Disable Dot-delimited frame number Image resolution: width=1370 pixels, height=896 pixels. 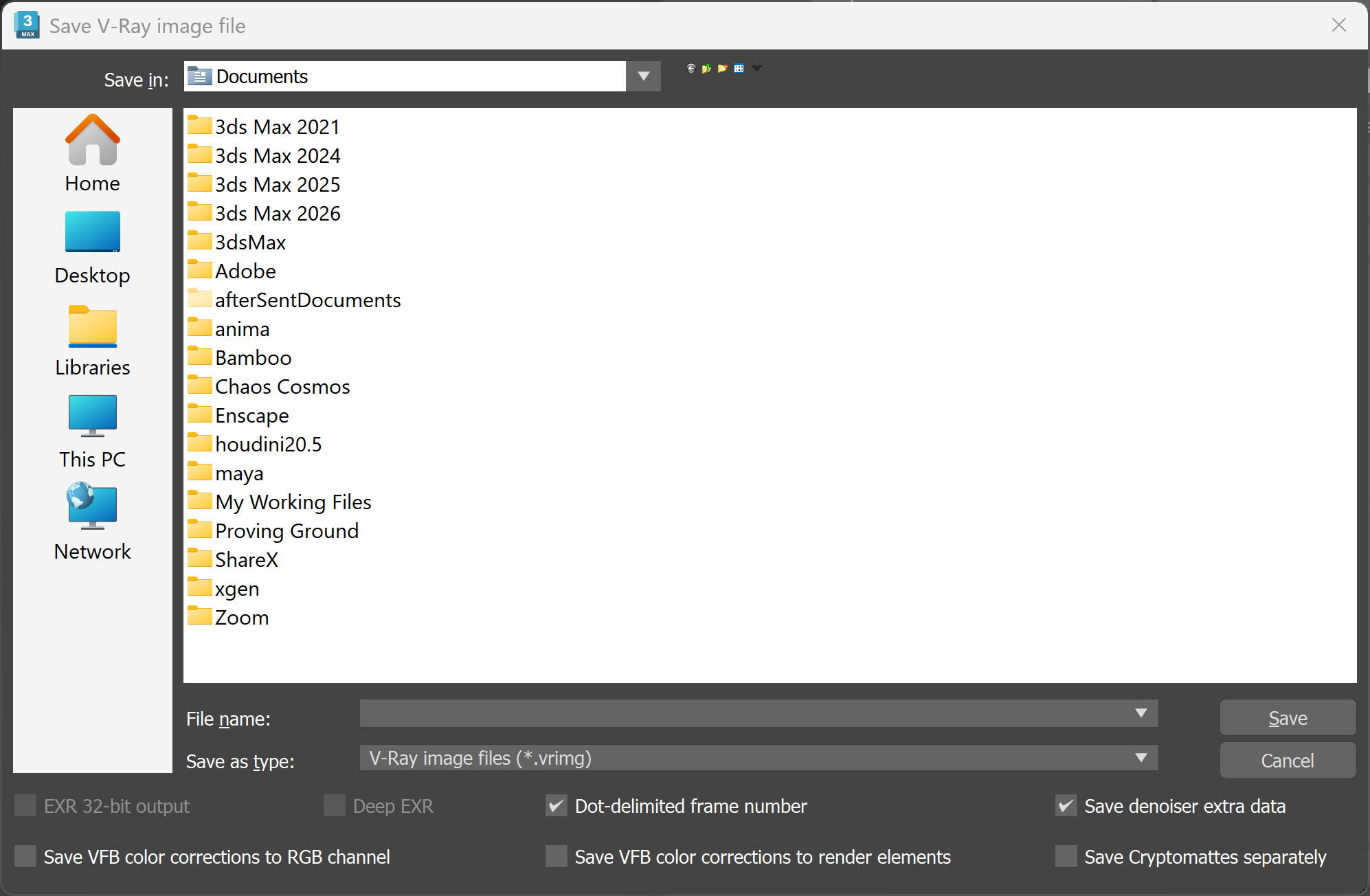coord(557,805)
